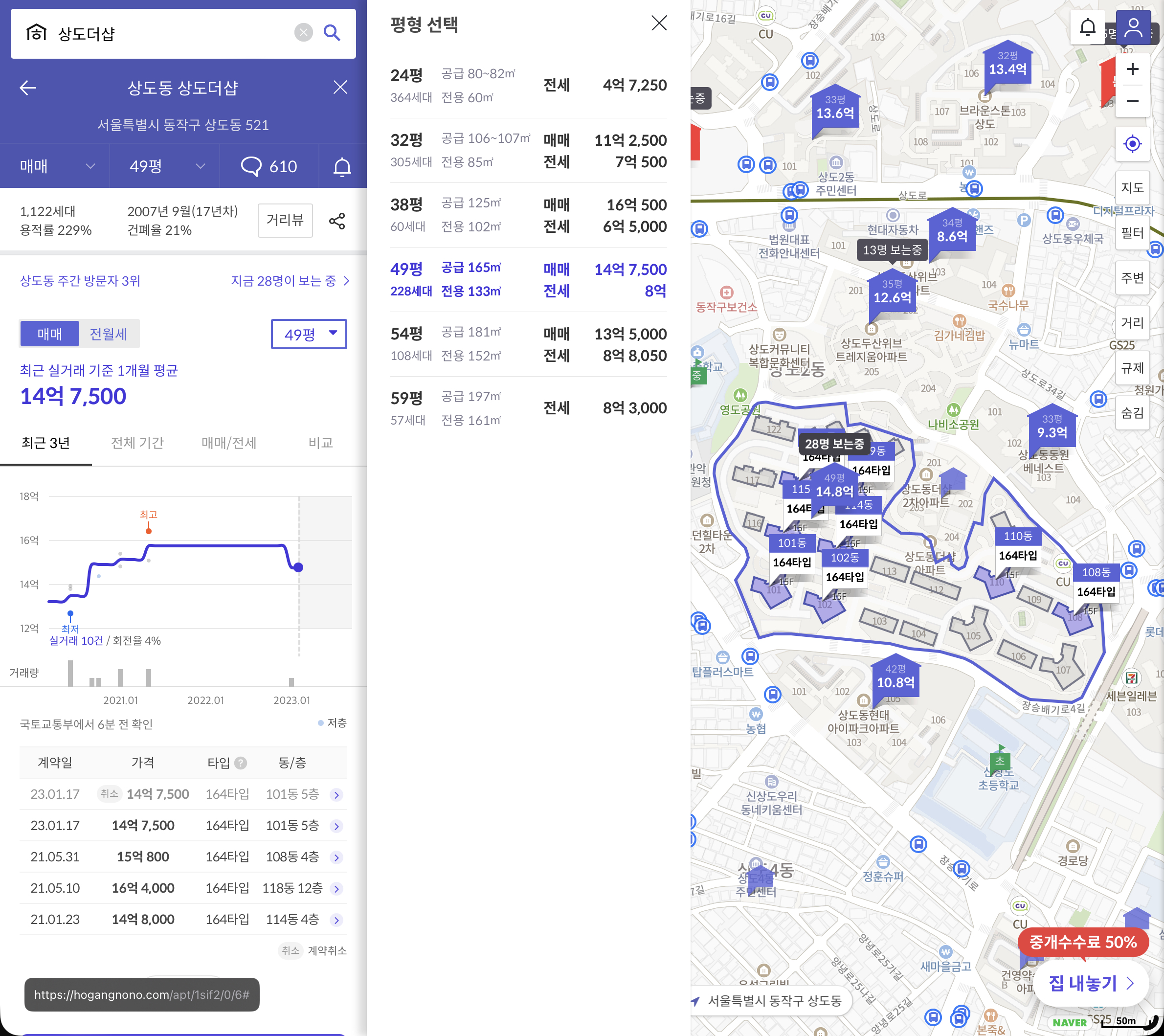Zoom in the map with plus
This screenshot has height=1036, width=1164.
pos(1133,69)
